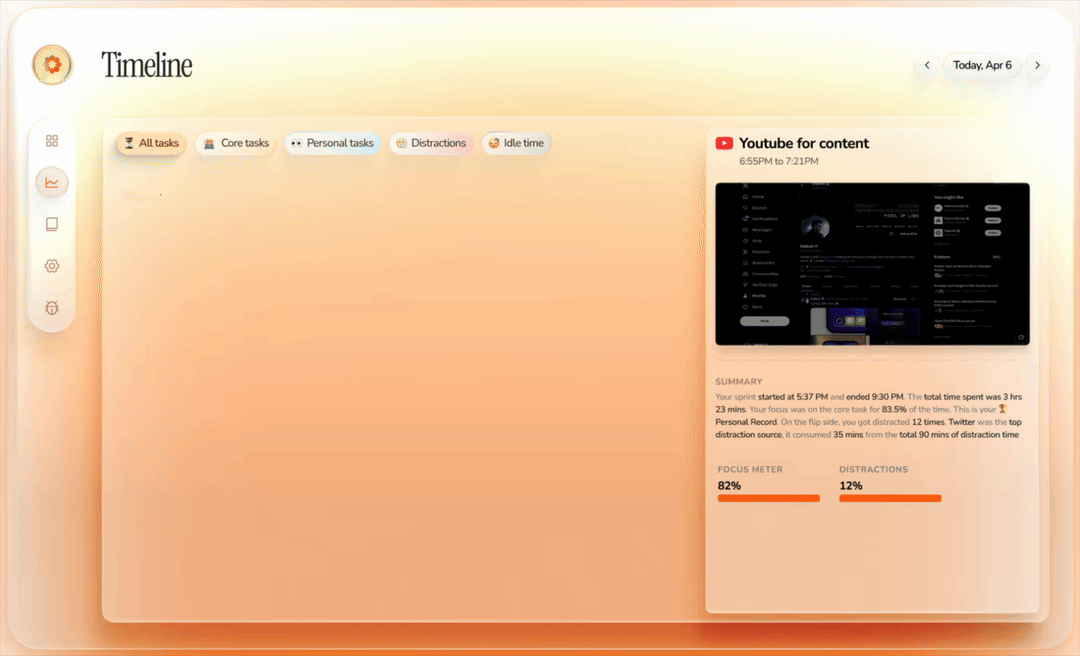Switch to the Core tasks filter
This screenshot has width=1080, height=656.
(x=235, y=143)
